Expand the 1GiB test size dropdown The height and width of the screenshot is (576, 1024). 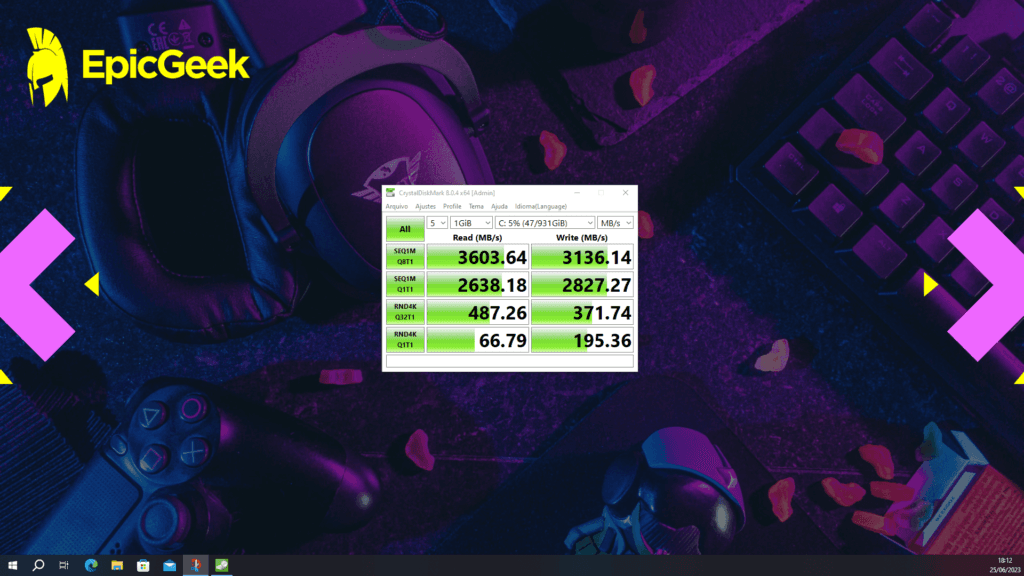(x=468, y=222)
